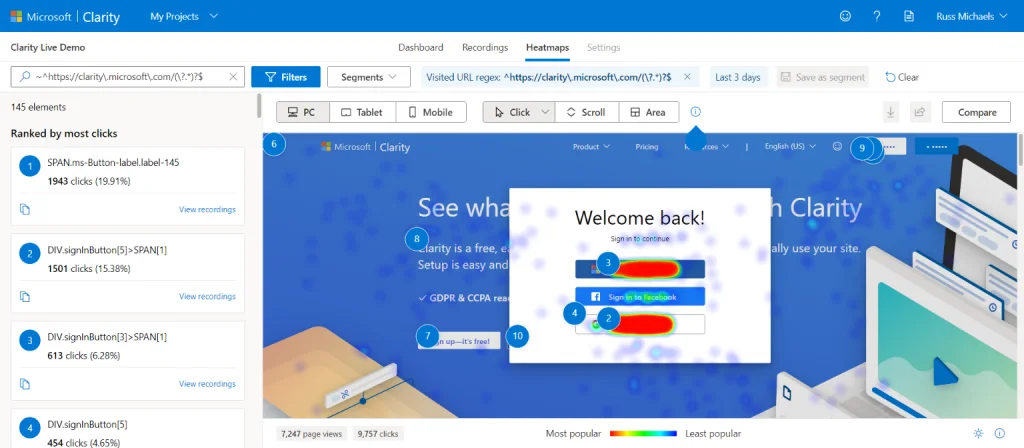
Task: Clear all filters with Clear
Action: click(902, 77)
